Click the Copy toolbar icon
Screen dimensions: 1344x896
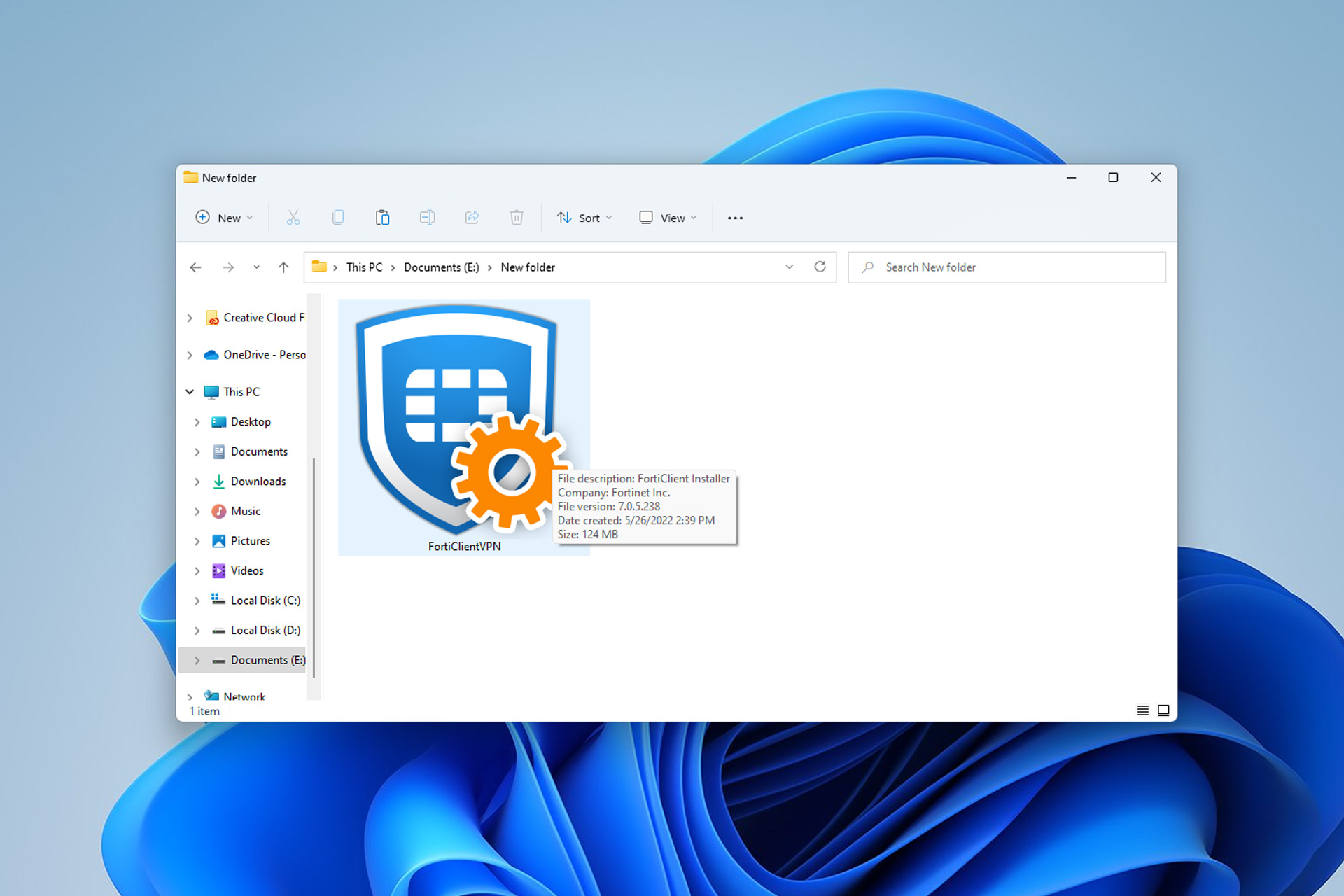click(339, 218)
